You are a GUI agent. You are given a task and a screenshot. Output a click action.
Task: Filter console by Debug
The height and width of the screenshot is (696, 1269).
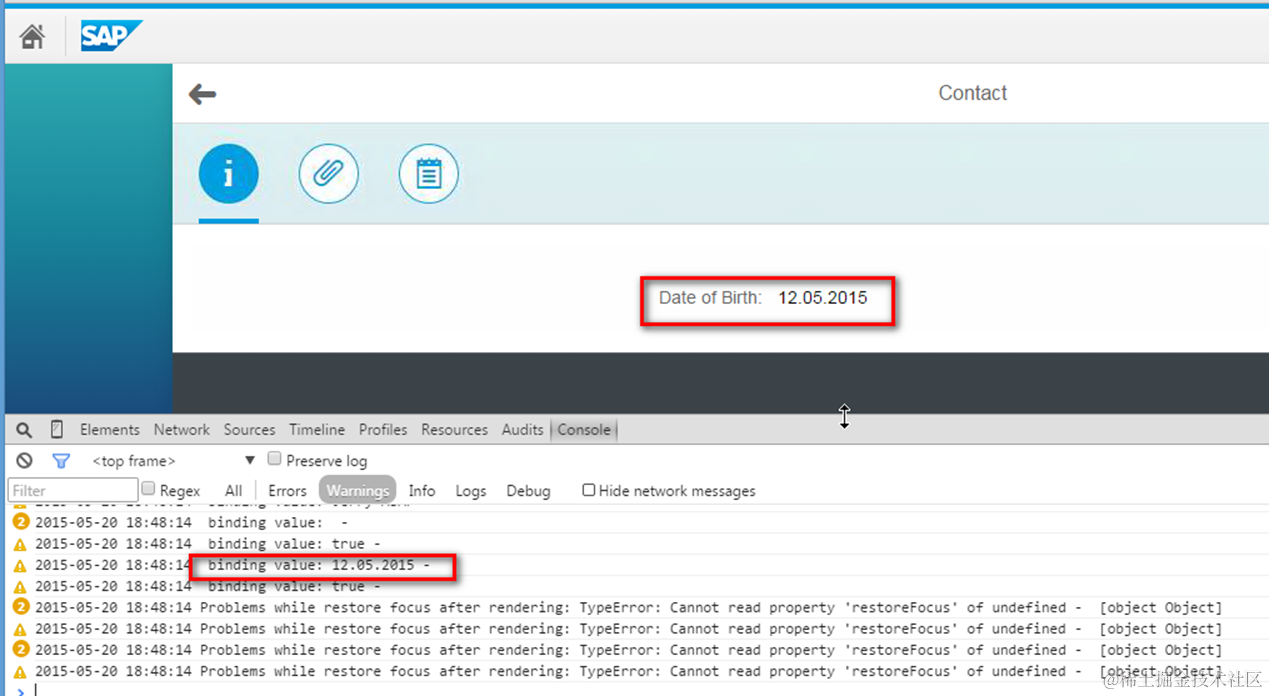pos(528,491)
